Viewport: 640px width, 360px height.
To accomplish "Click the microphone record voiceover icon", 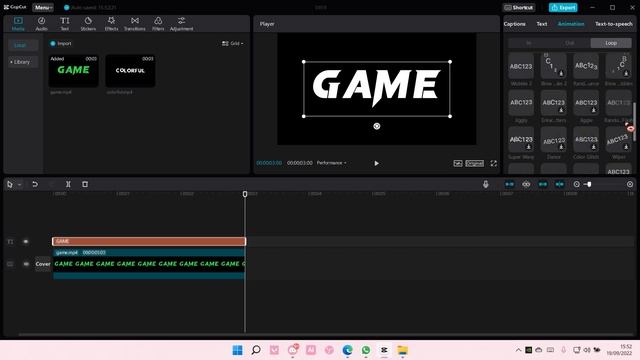I will click(485, 184).
